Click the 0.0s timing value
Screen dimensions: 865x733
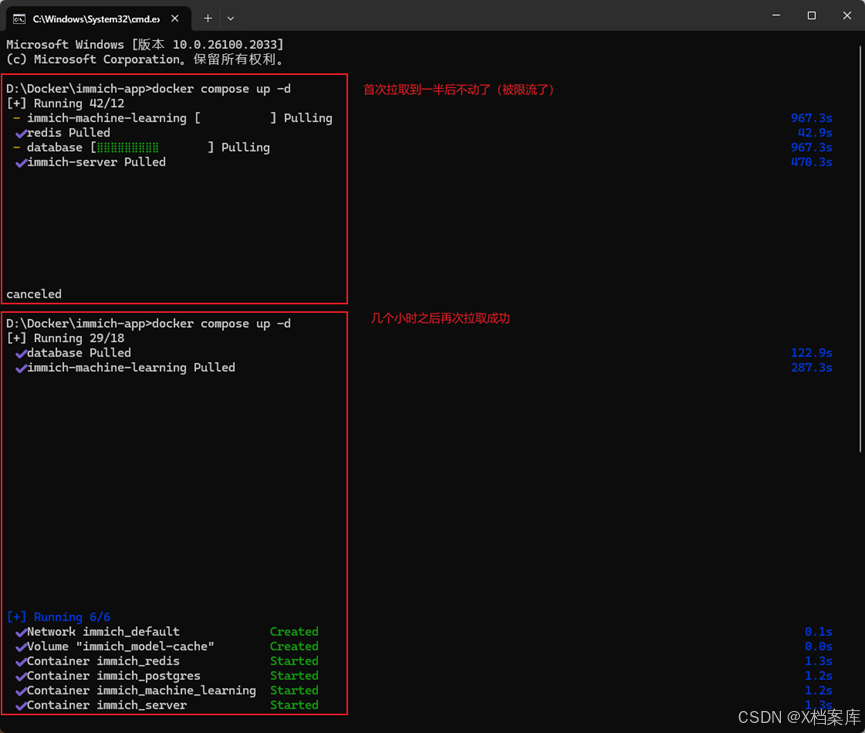[819, 646]
